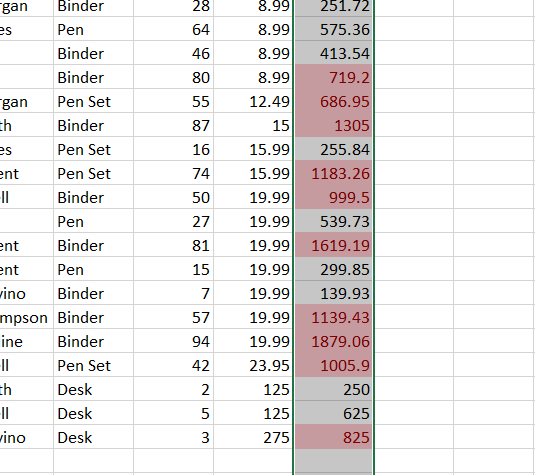
Task: Select the Pen Set cell priced 12.49
Action: 93,101
